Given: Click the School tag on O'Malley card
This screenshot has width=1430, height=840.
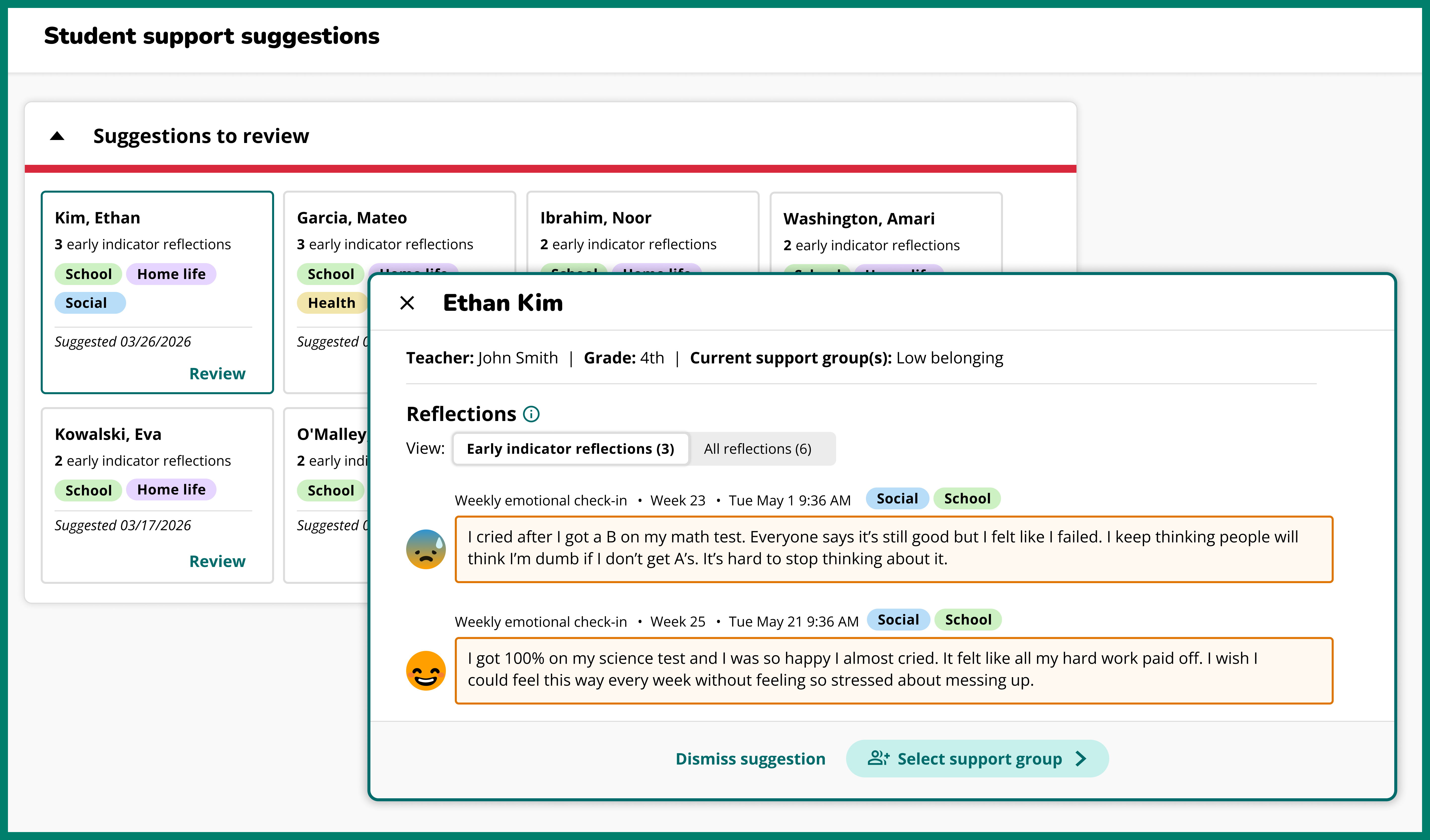Looking at the screenshot, I should pyautogui.click(x=331, y=490).
